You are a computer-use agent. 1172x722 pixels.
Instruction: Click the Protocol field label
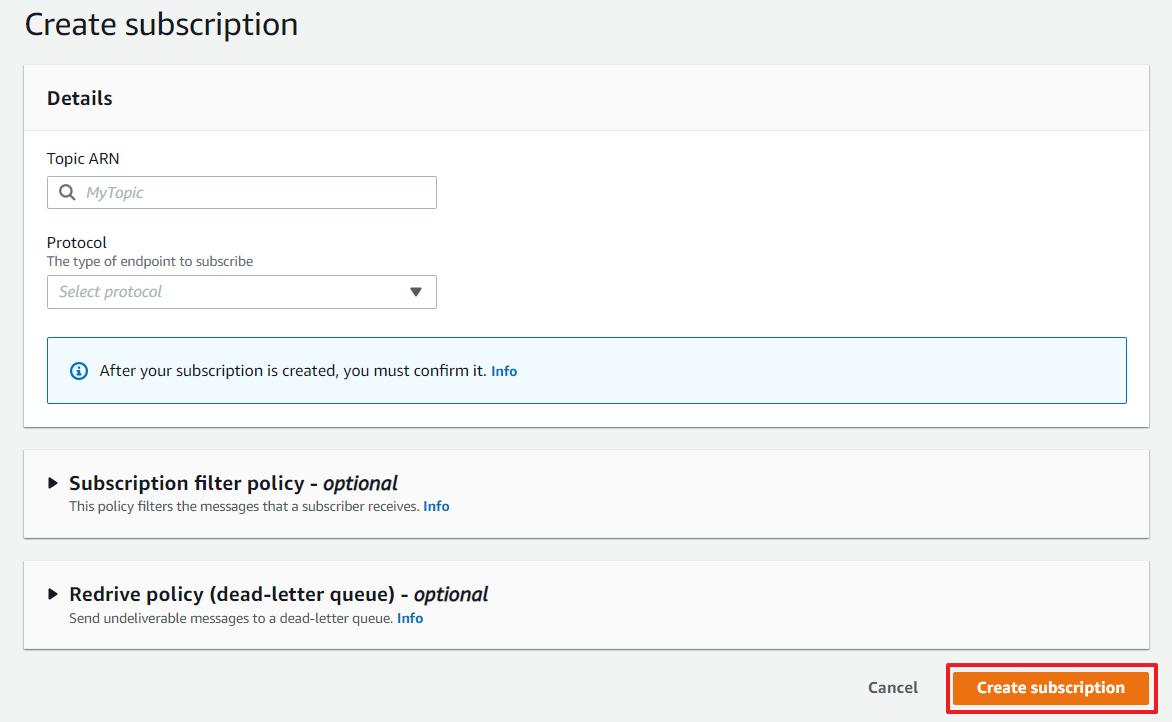pyautogui.click(x=77, y=242)
